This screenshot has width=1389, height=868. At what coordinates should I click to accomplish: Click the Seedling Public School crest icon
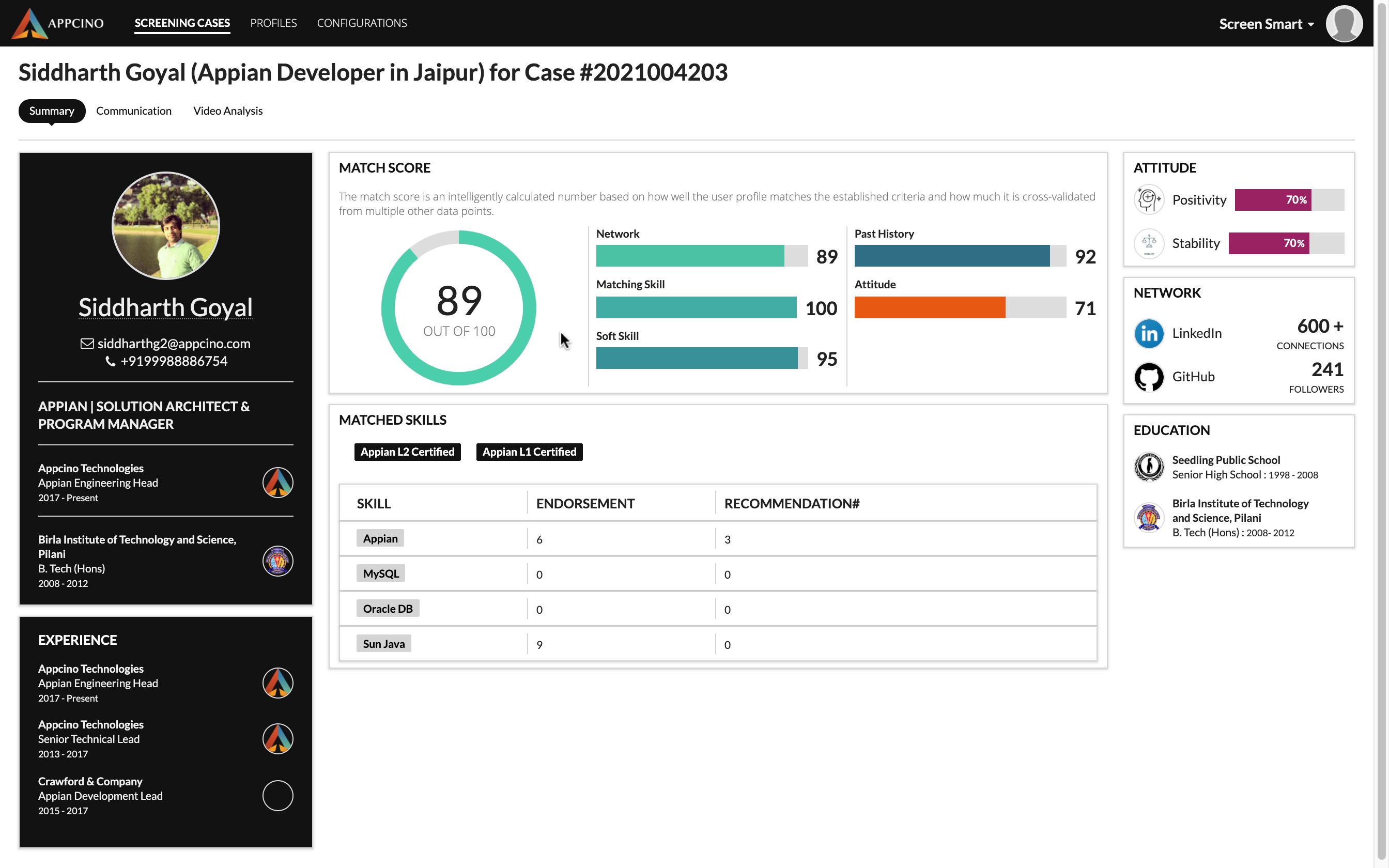click(x=1149, y=467)
